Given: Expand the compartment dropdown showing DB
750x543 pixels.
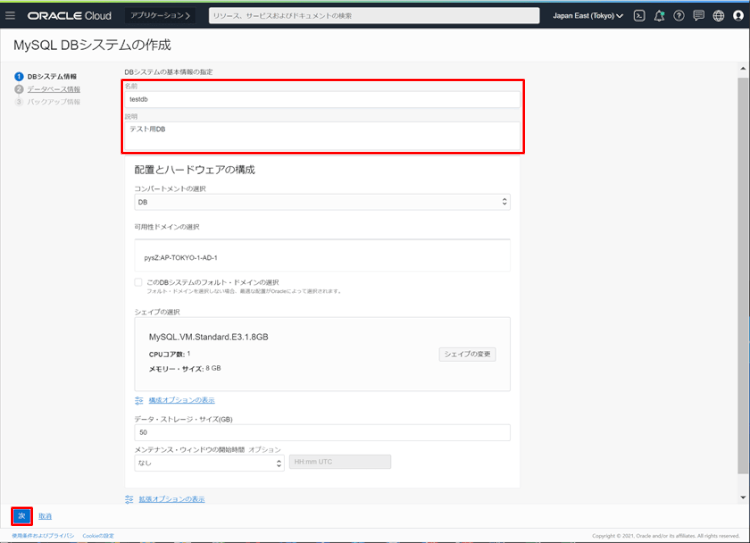Looking at the screenshot, I should tap(322, 202).
